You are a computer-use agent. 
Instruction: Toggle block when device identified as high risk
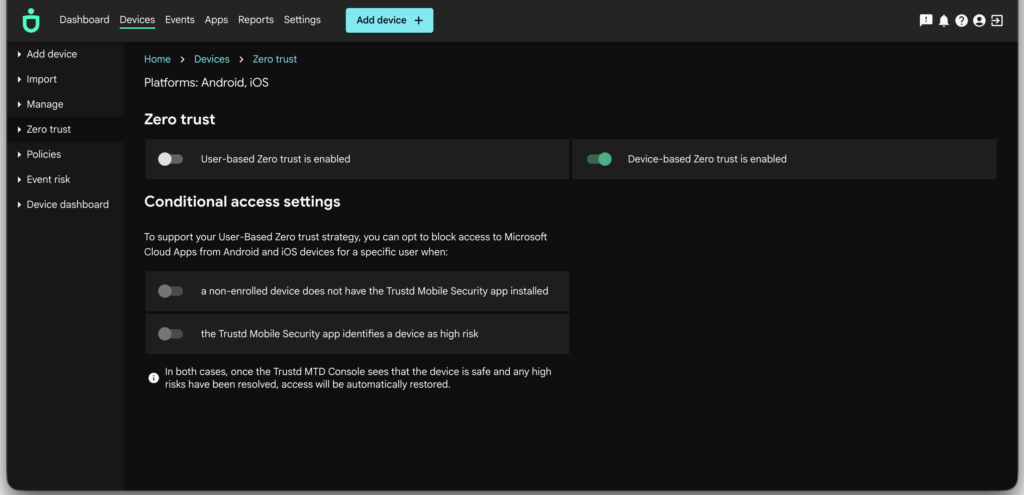171,334
